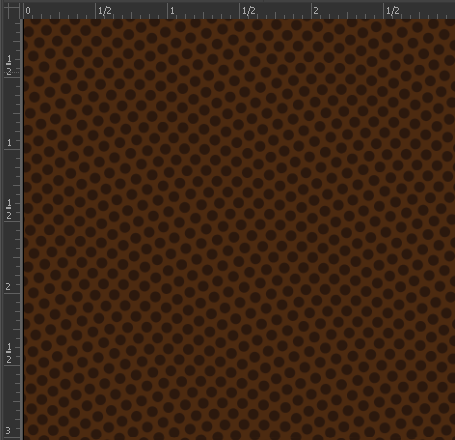
Task: Click horizontal ruler tick midway between 1 and 1 1/2
Action: coord(204,15)
